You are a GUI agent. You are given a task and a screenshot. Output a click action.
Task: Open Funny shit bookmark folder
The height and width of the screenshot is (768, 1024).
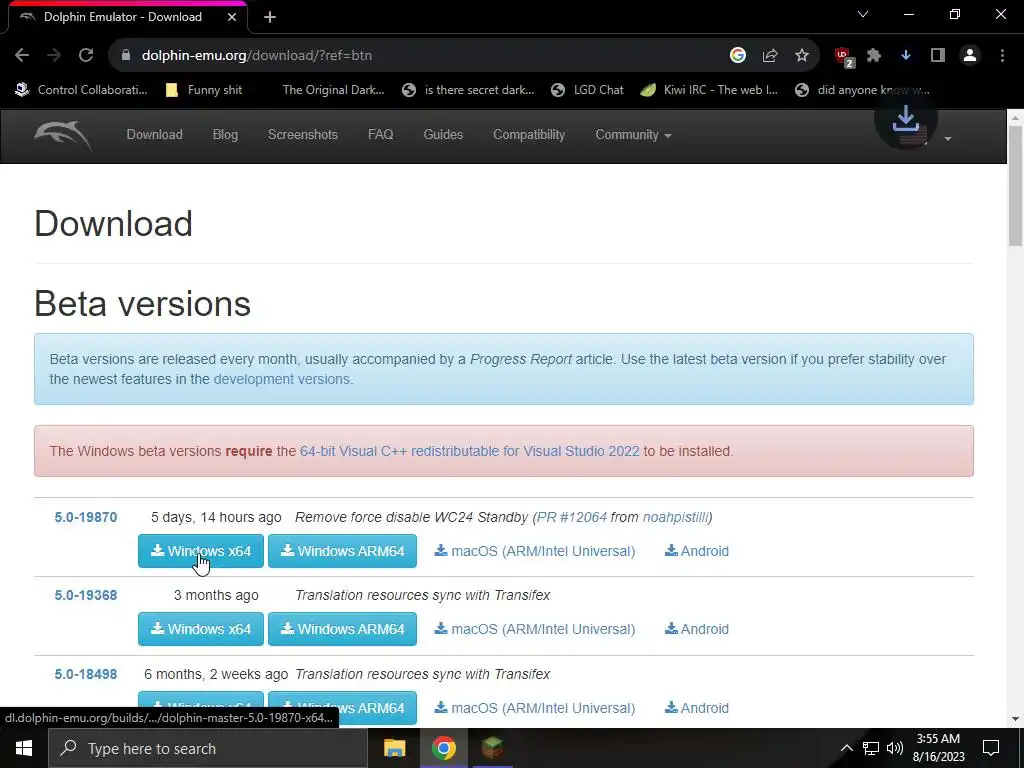pos(205,90)
